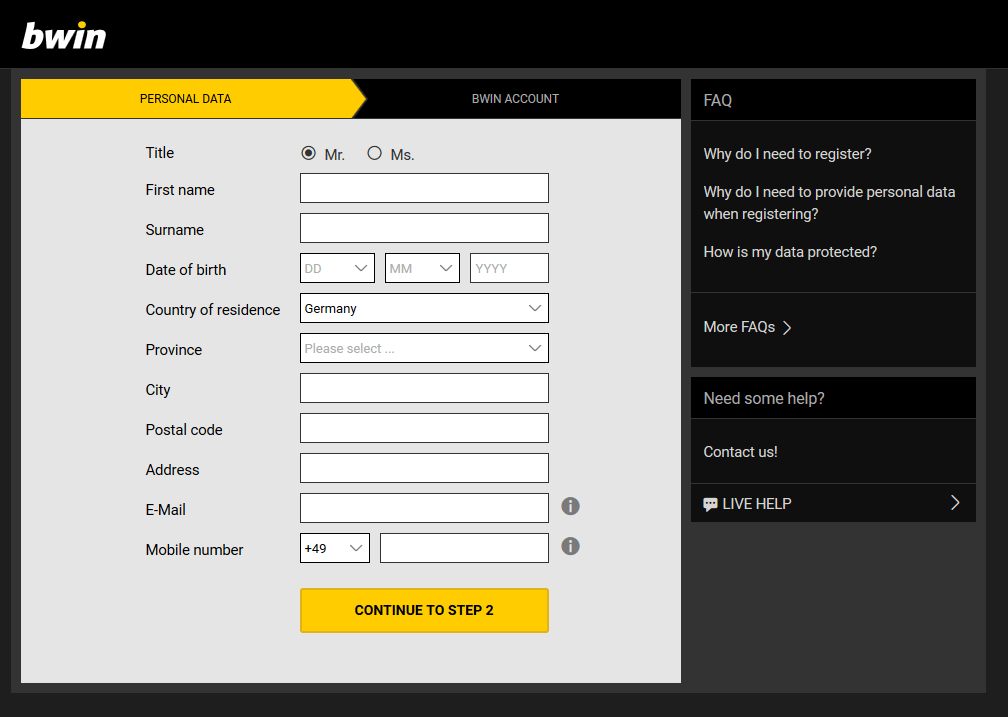Viewport: 1008px width, 717px height.
Task: Click the Contact us! link
Action: click(x=741, y=451)
